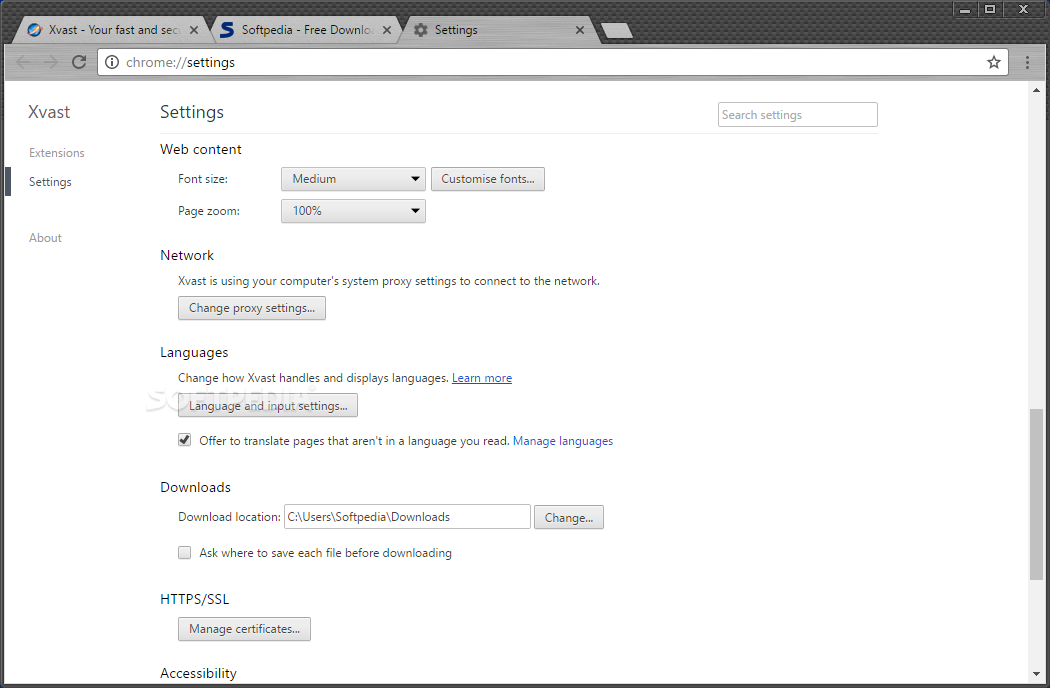
Task: Switch to the Xvast tab
Action: [112, 30]
